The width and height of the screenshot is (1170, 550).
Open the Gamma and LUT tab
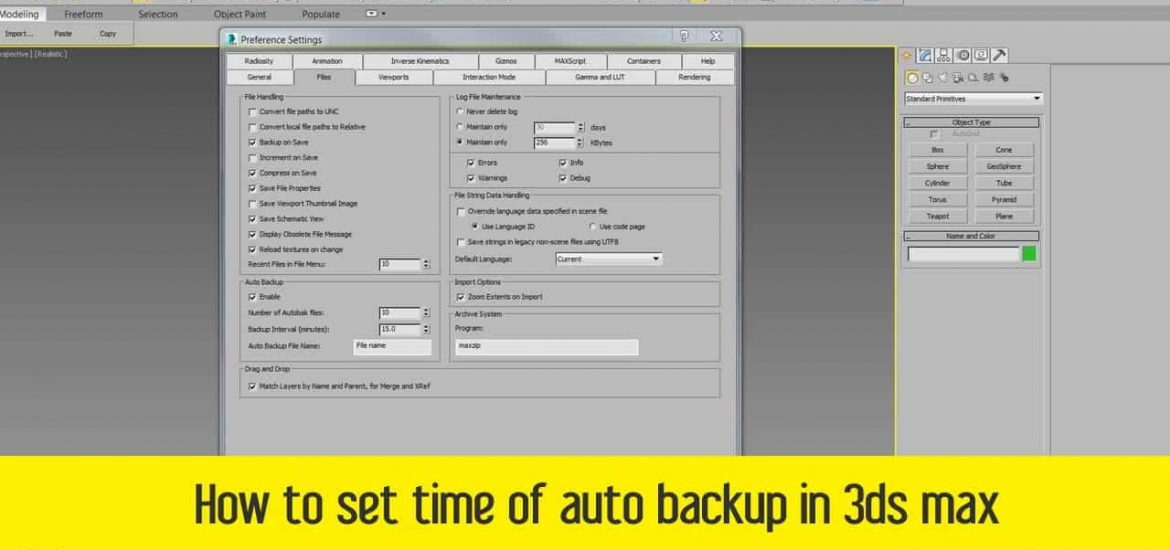(600, 77)
